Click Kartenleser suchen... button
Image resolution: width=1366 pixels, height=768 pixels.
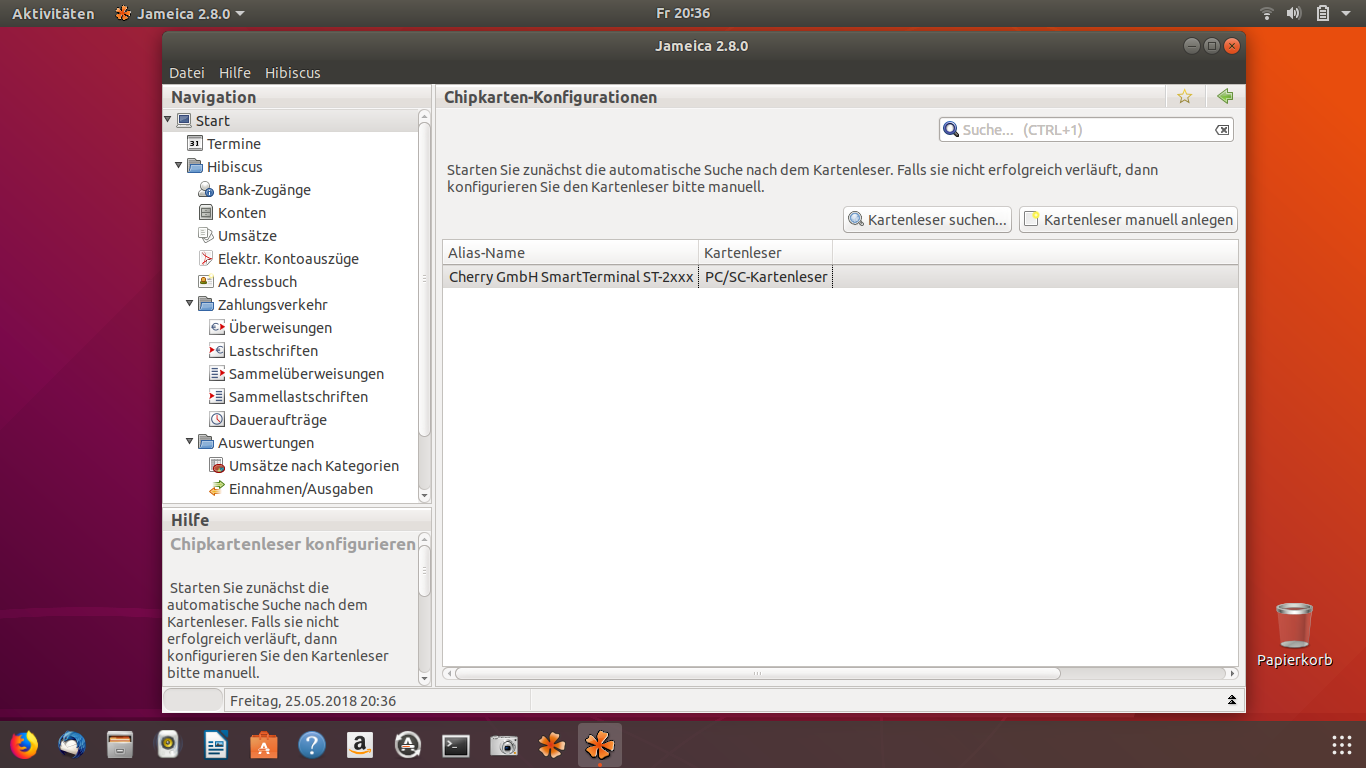coord(927,220)
